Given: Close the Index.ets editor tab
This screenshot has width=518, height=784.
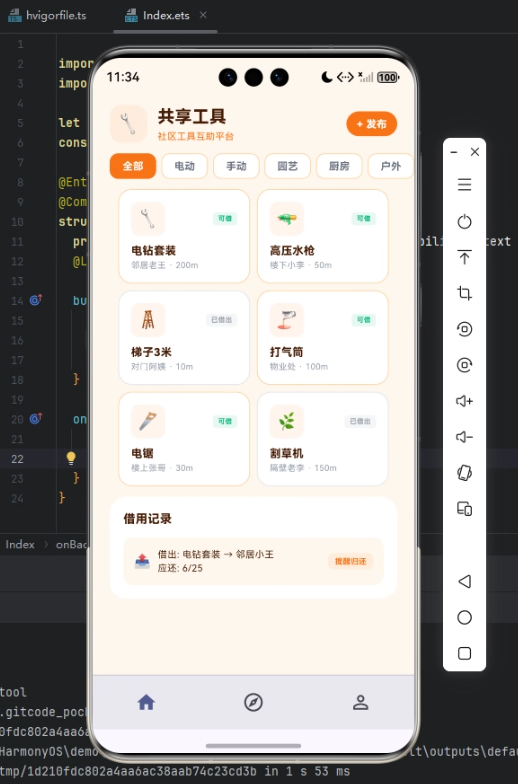Looking at the screenshot, I should point(203,15).
